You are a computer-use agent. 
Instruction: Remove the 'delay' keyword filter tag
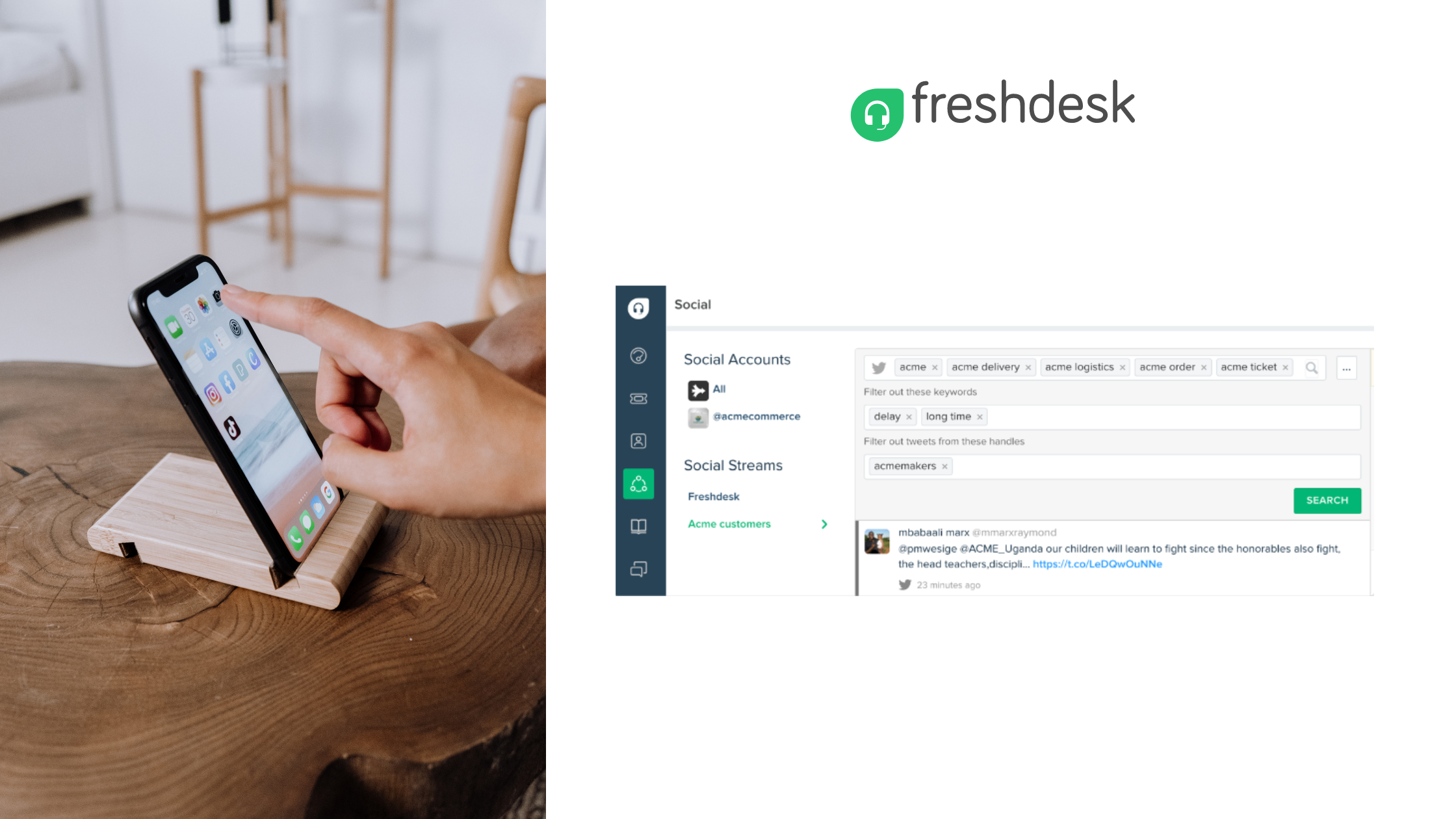click(908, 416)
